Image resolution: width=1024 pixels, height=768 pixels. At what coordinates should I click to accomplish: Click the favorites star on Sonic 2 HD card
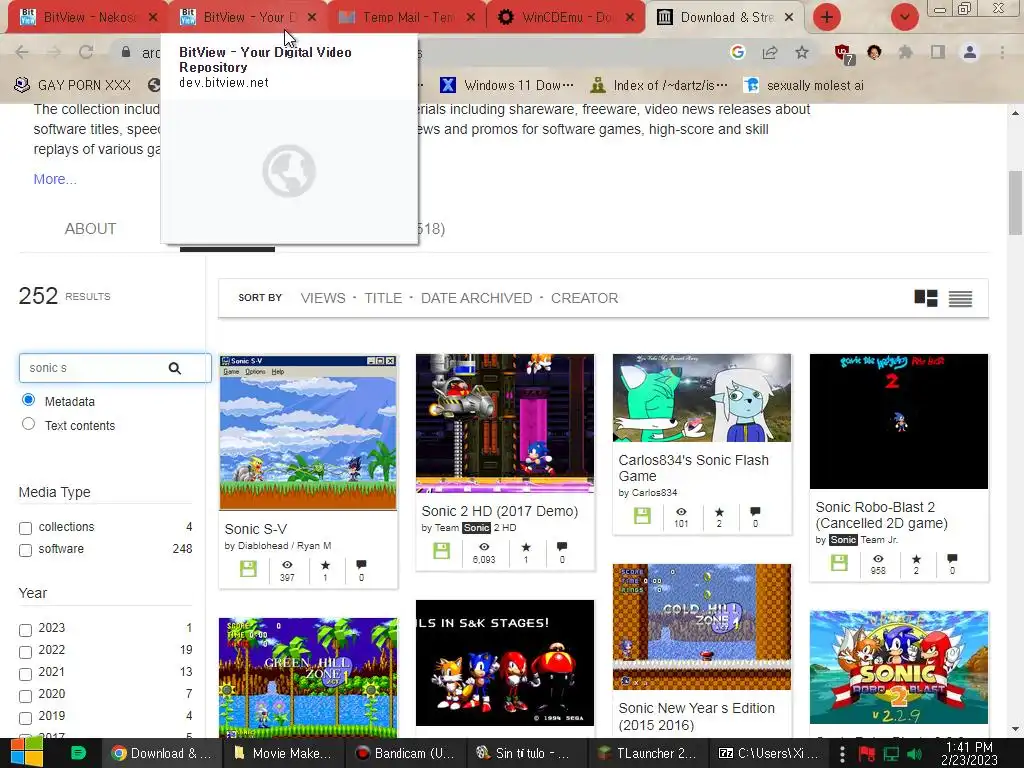point(526,547)
